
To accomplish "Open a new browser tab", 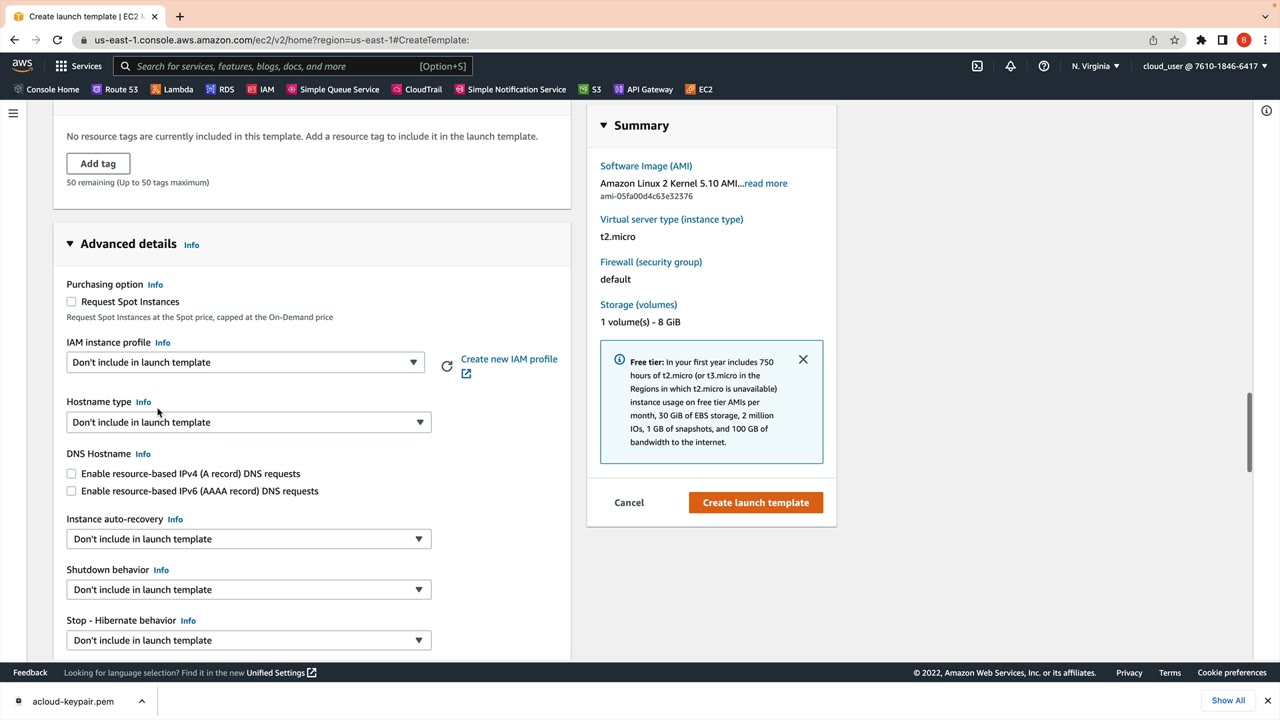I will tap(180, 16).
